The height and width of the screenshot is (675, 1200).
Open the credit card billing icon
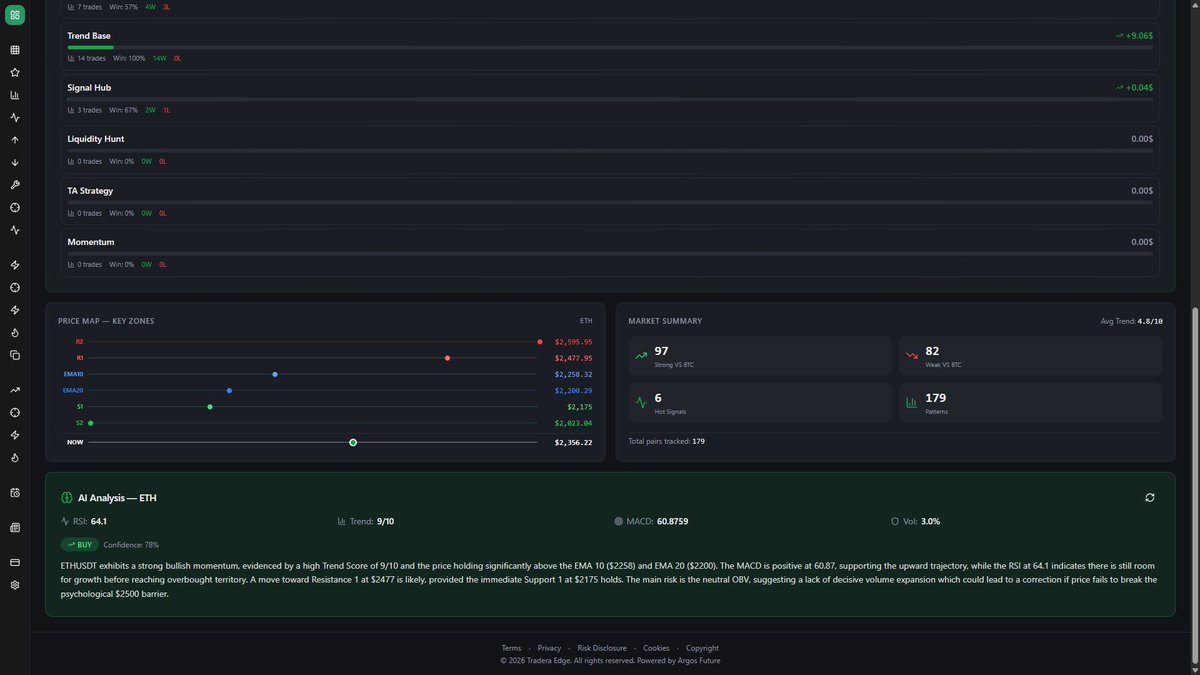point(15,562)
